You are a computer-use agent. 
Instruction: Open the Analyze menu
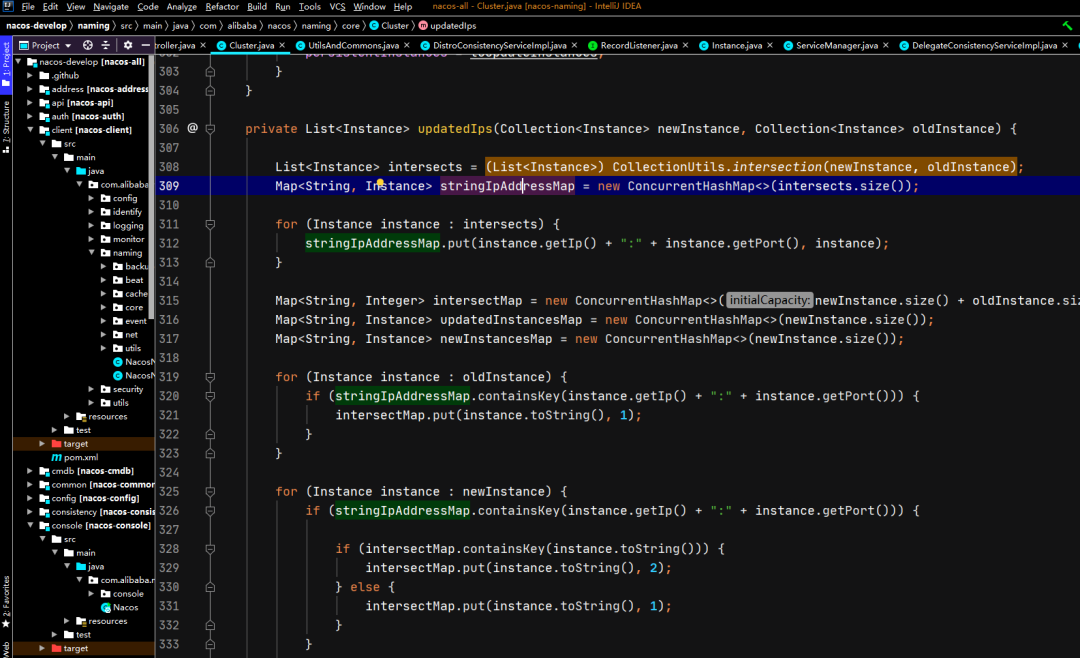point(182,6)
